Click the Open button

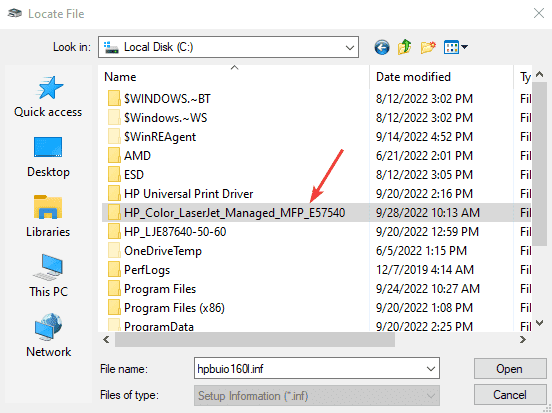[510, 369]
